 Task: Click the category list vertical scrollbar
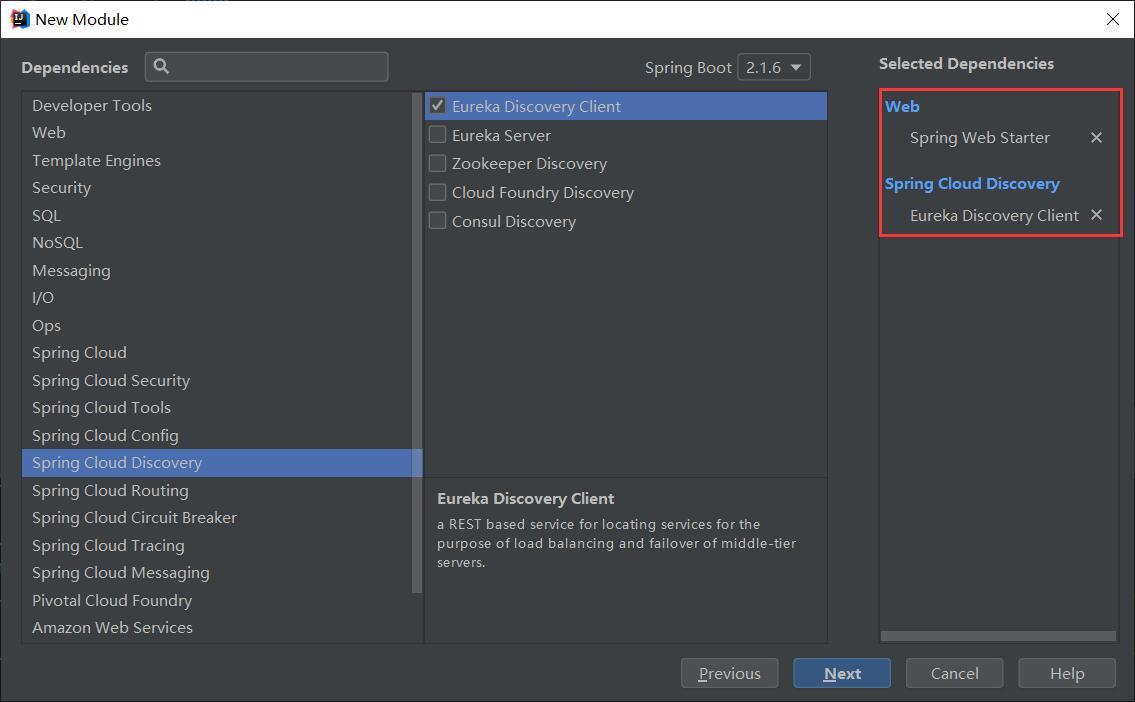(x=417, y=342)
